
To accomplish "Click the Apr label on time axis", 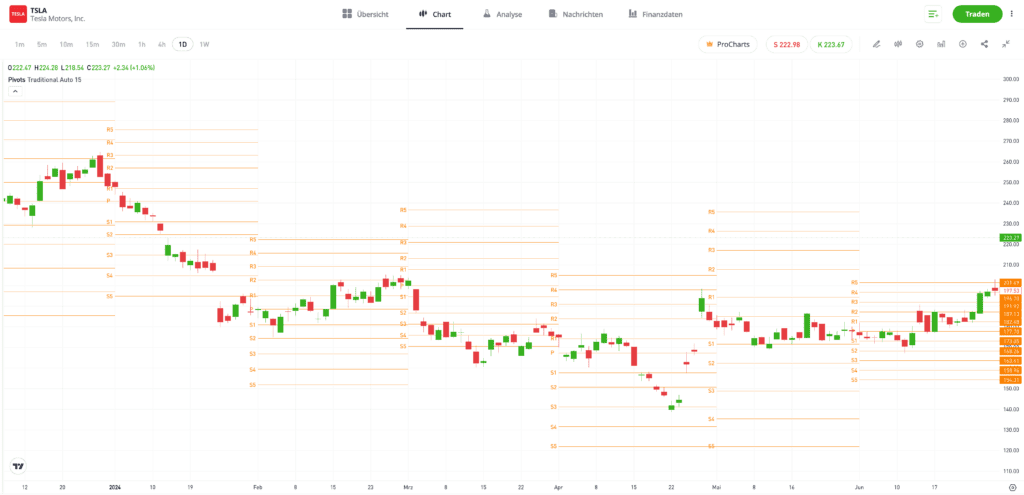I will [x=558, y=487].
